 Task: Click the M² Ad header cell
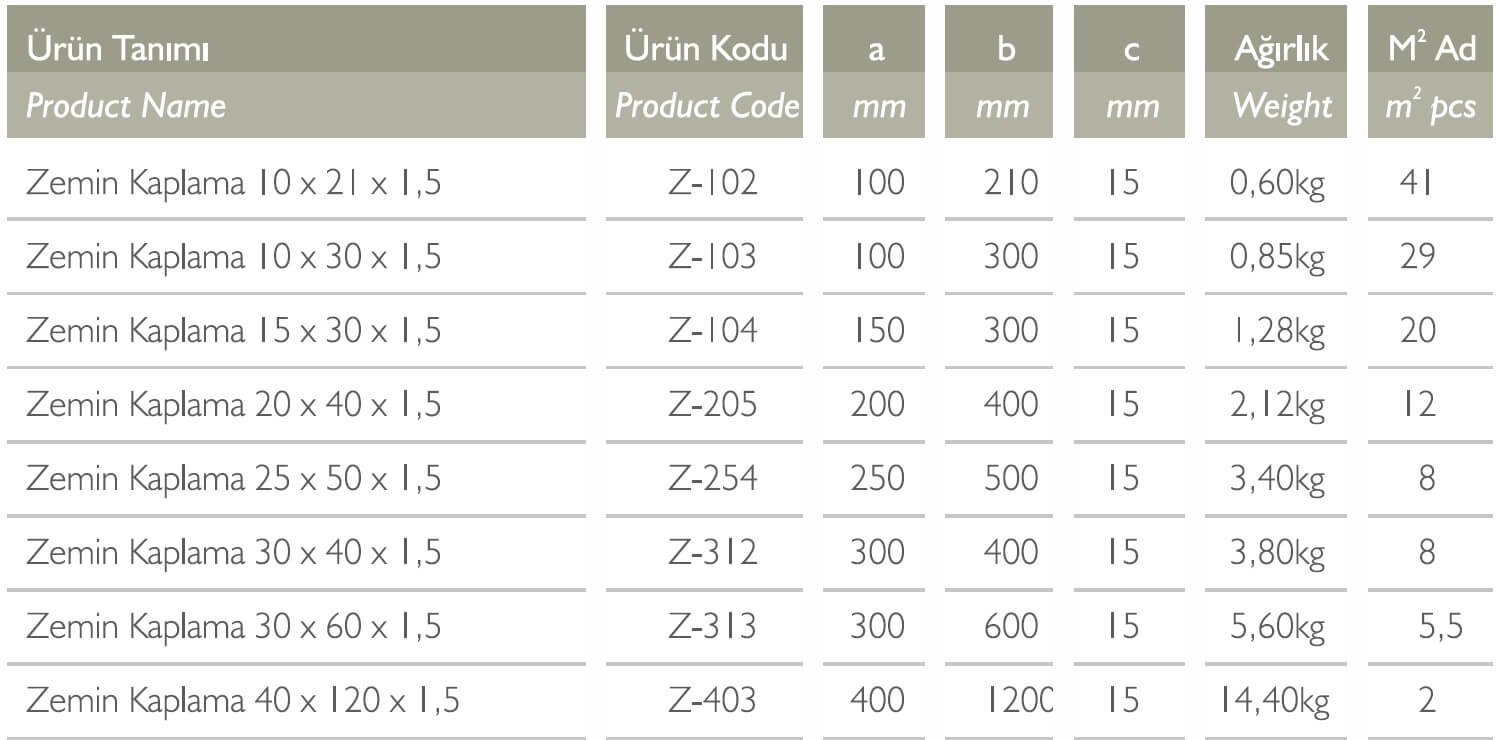1432,71
